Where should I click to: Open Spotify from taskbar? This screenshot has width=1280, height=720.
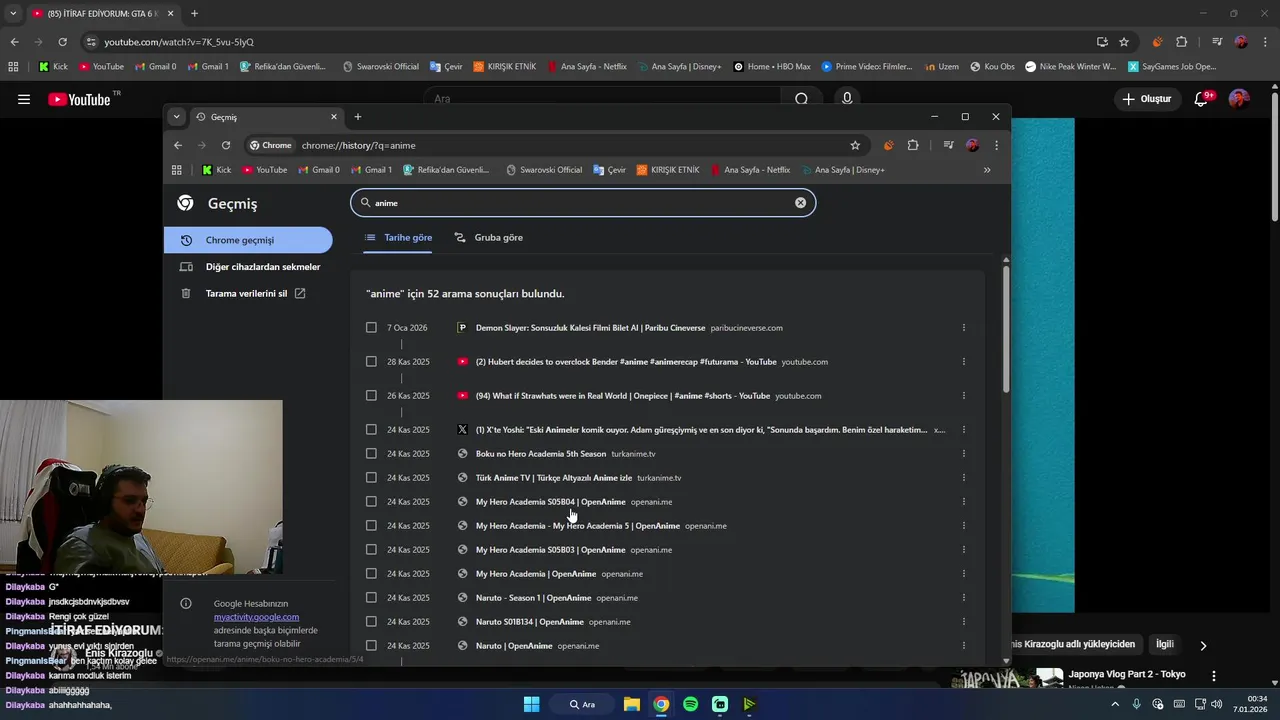point(690,704)
